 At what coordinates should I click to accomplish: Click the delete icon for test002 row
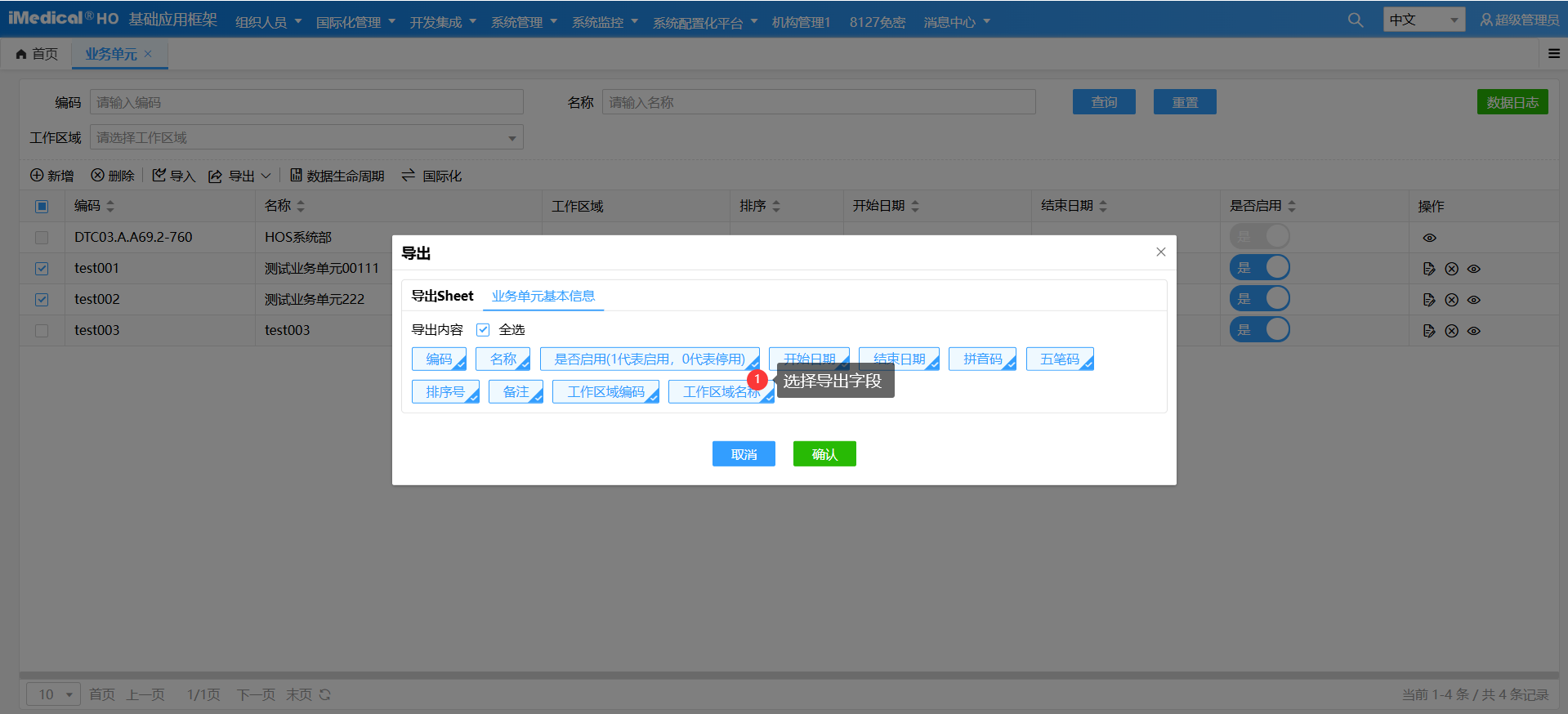tap(1451, 300)
